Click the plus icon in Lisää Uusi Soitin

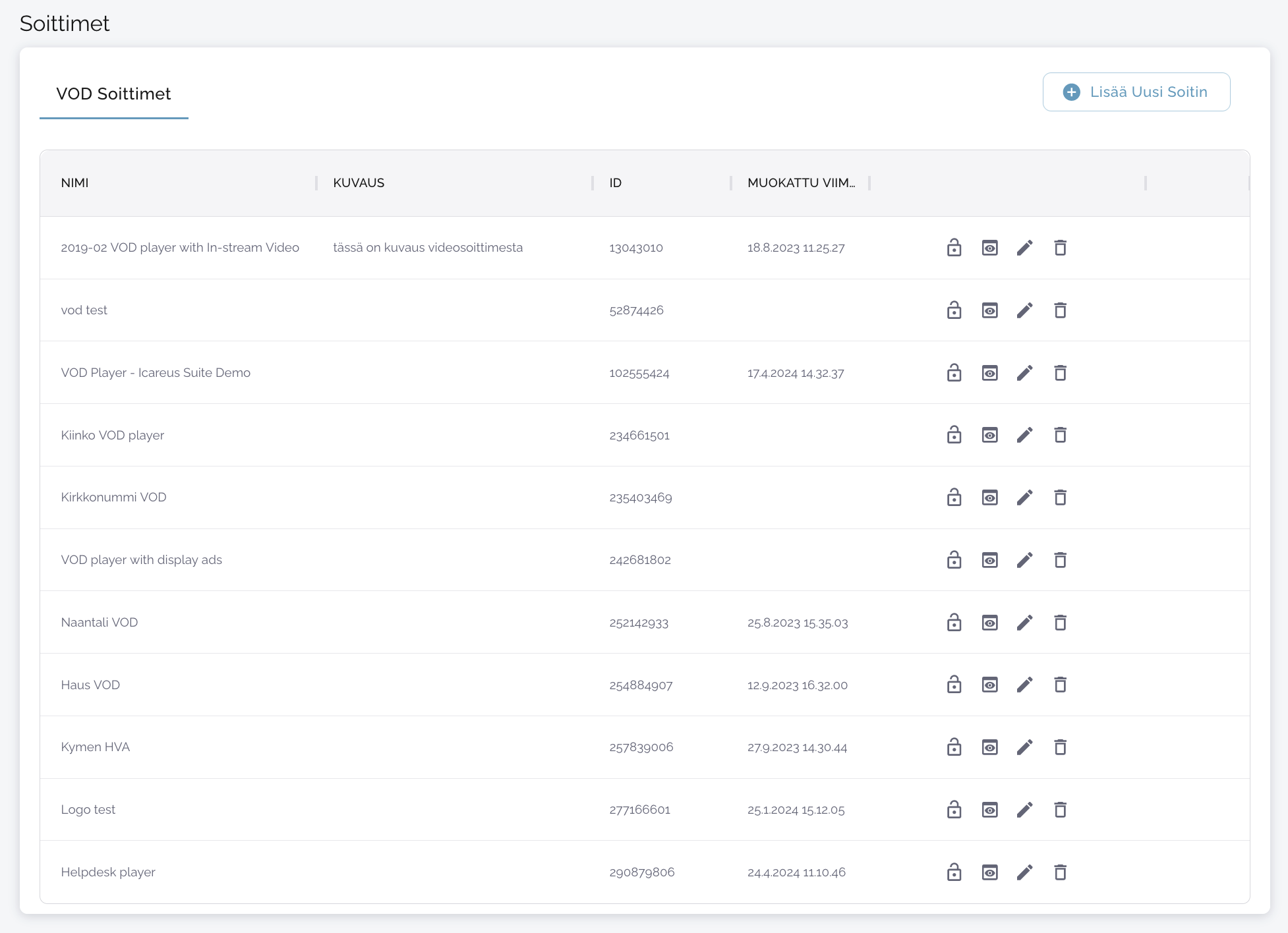pos(1071,92)
